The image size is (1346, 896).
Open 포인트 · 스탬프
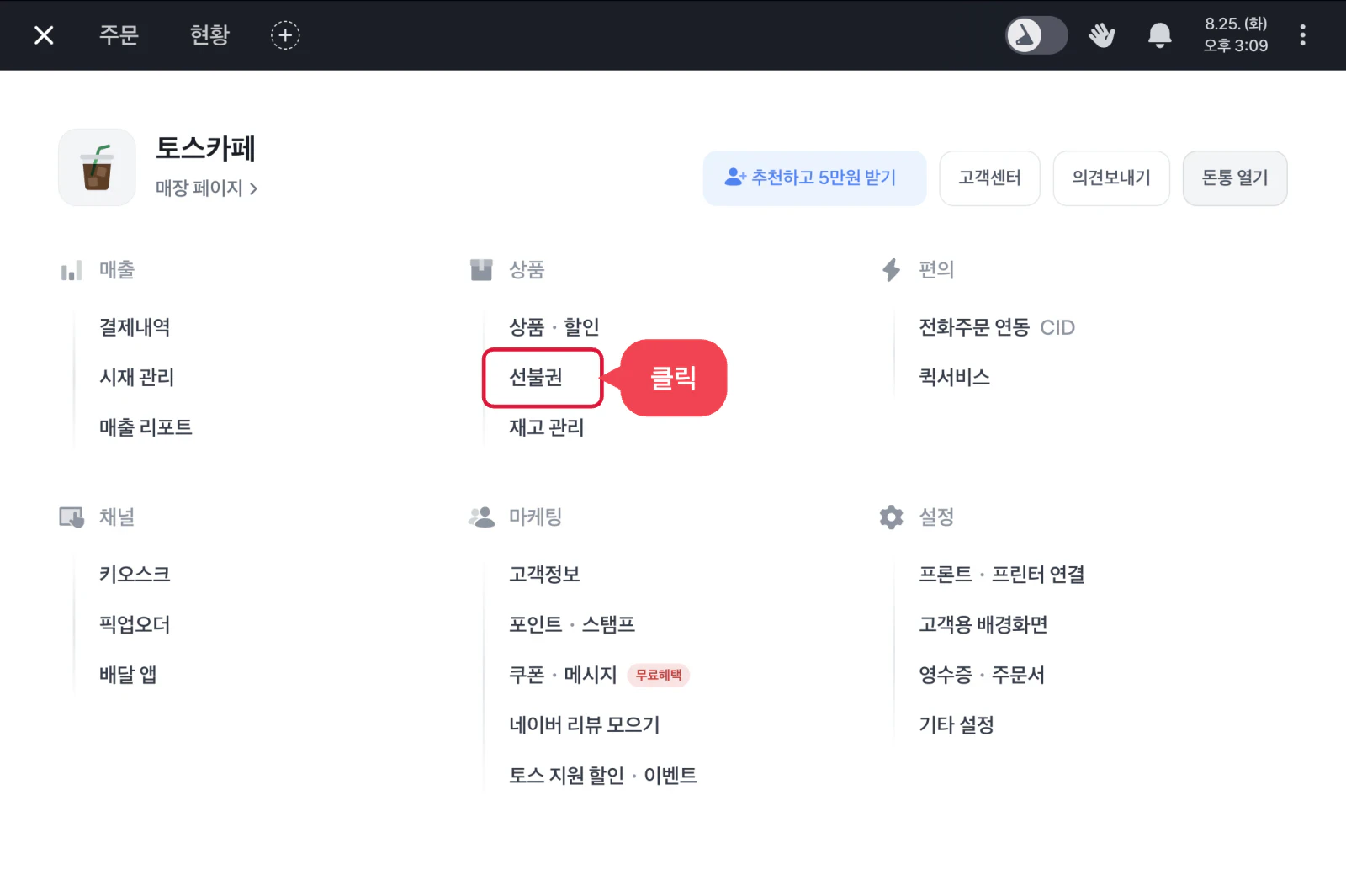[x=572, y=624]
